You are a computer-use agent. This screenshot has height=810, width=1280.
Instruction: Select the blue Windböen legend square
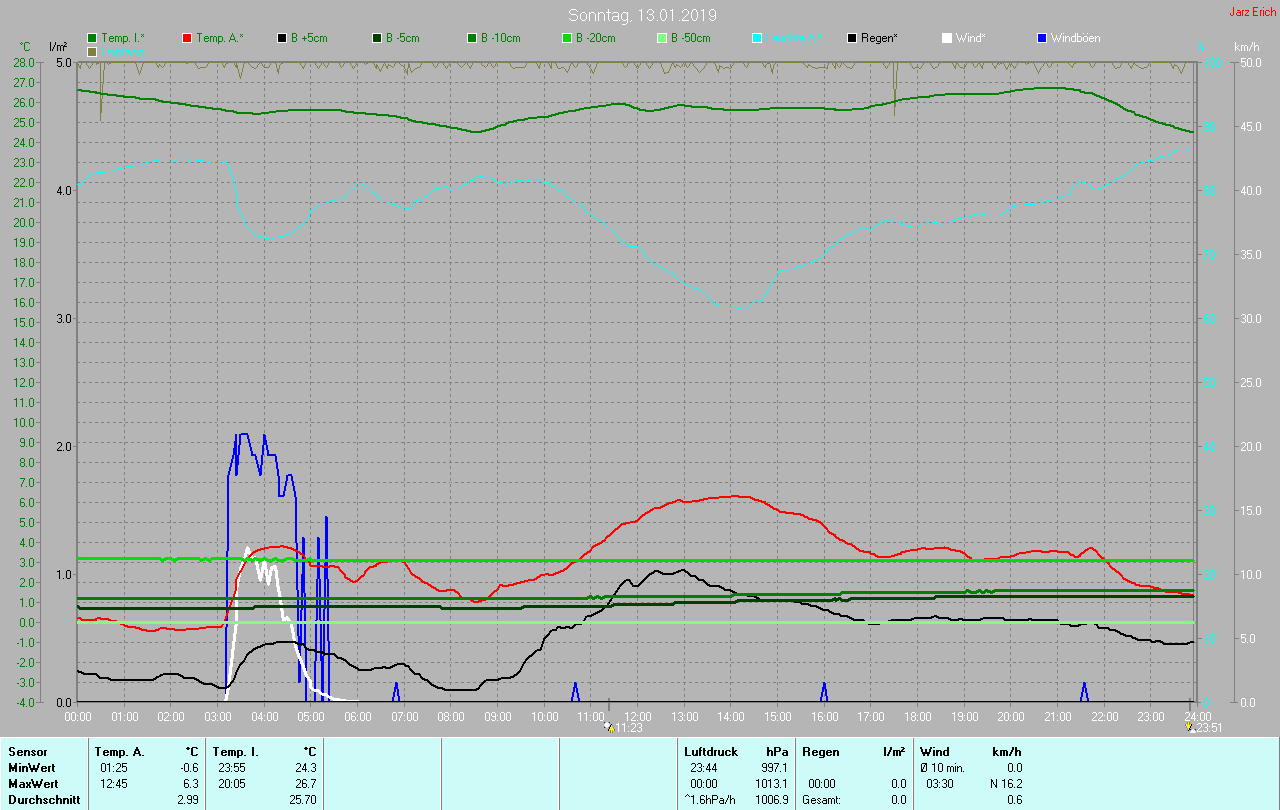(1042, 38)
